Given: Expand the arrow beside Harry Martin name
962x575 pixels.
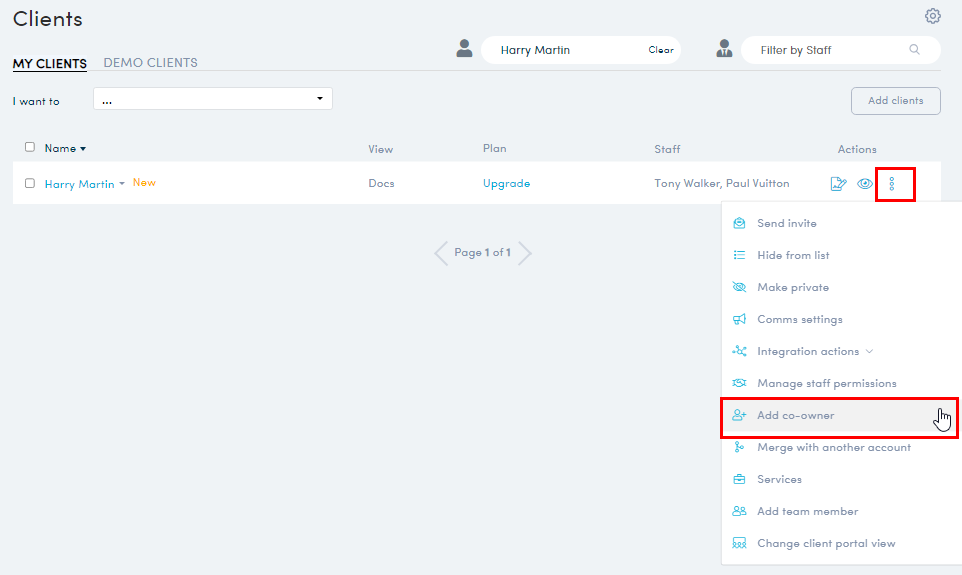Looking at the screenshot, I should tap(122, 184).
